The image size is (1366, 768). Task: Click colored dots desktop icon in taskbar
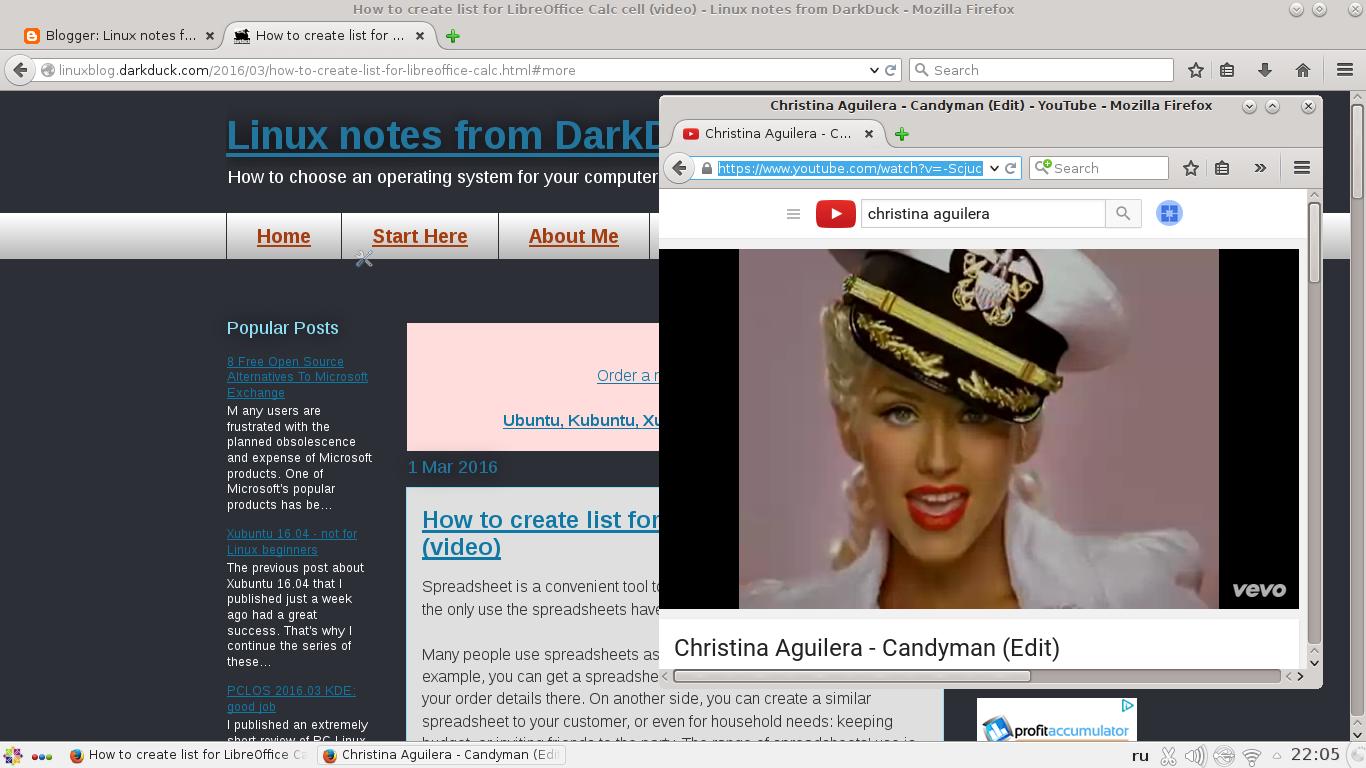click(42, 756)
